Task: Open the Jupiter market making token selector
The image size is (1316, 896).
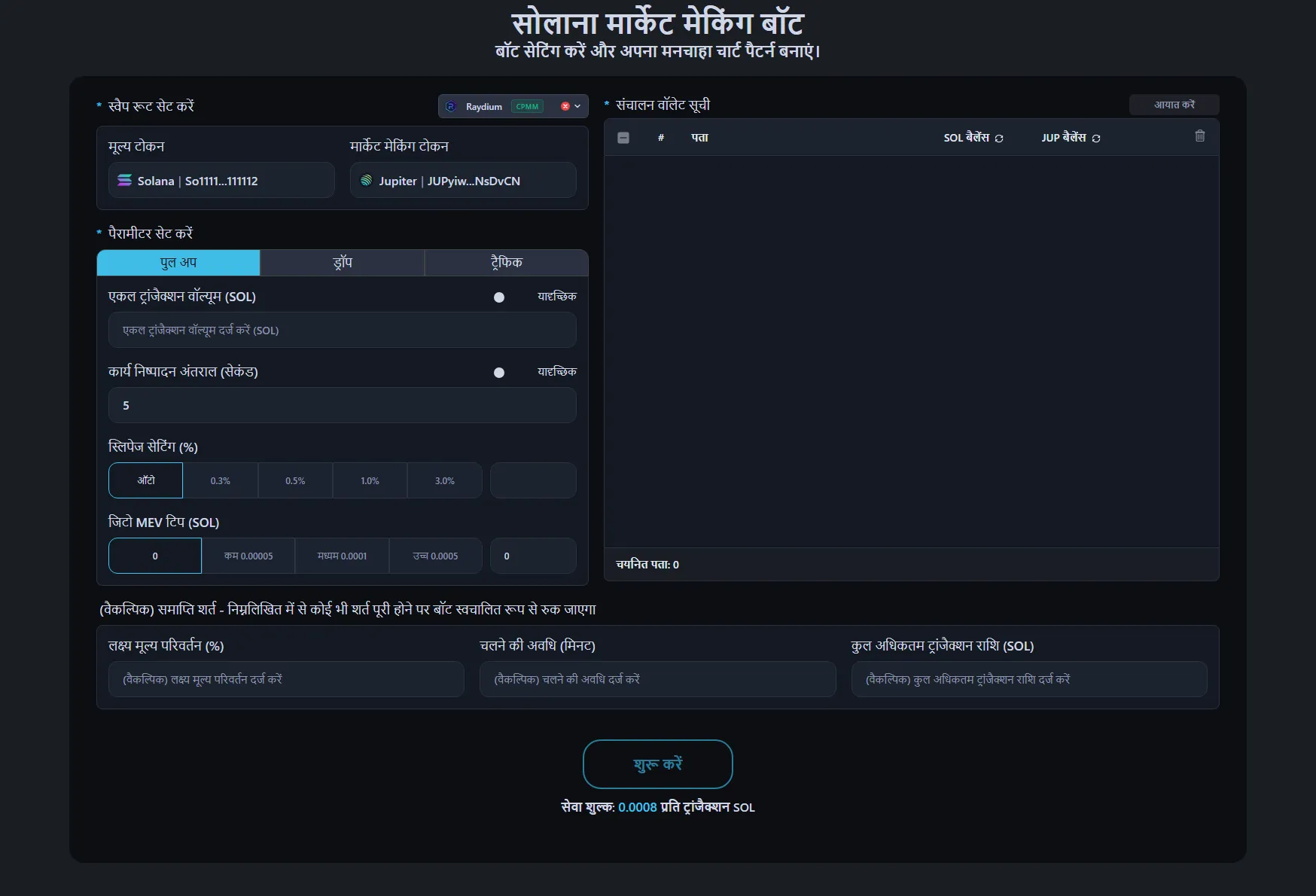Action: click(x=463, y=181)
